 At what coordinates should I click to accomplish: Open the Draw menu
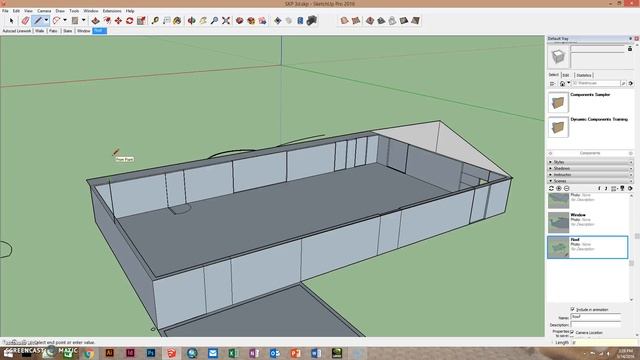pos(60,11)
